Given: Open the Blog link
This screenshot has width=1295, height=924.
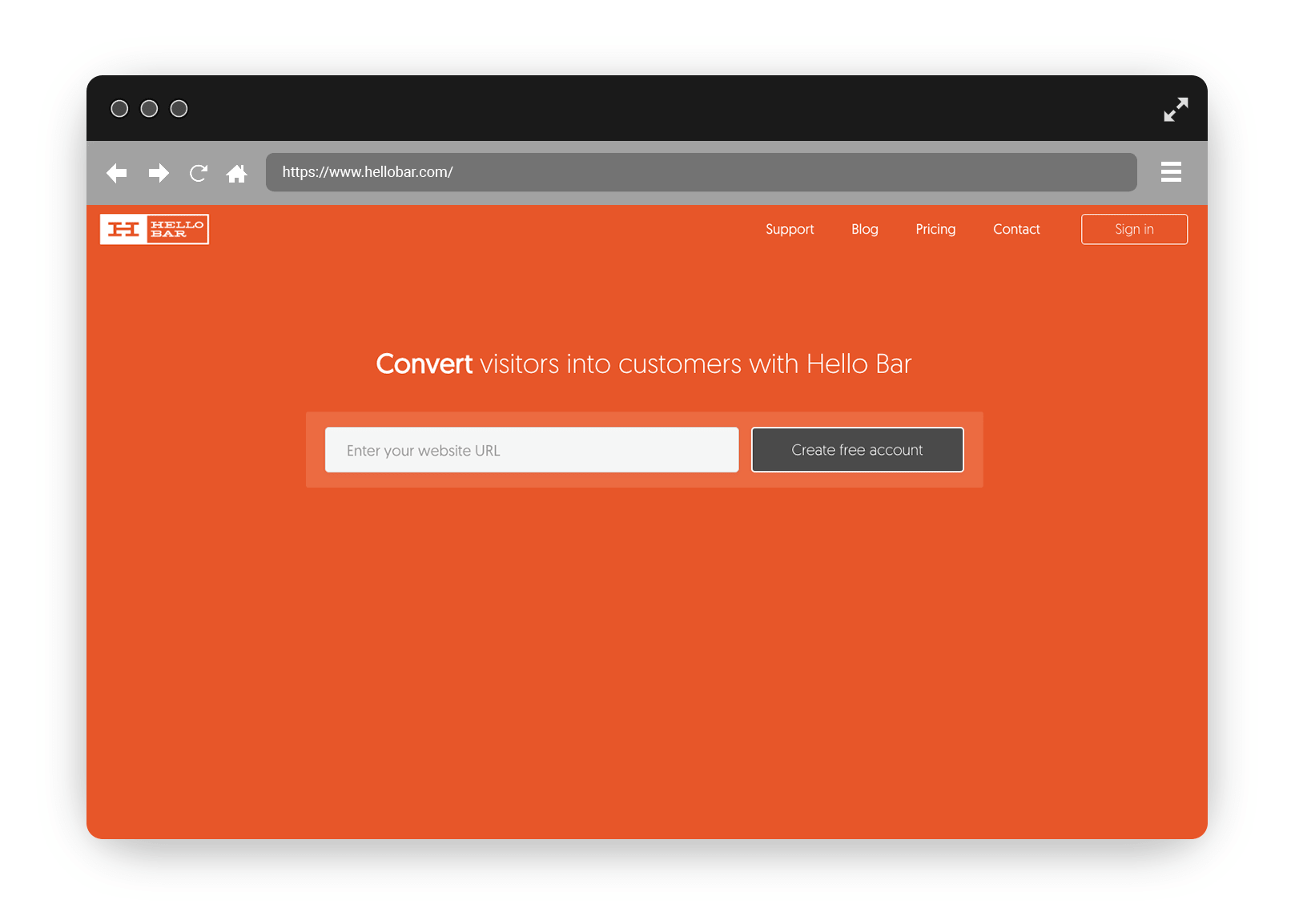Looking at the screenshot, I should tap(865, 230).
